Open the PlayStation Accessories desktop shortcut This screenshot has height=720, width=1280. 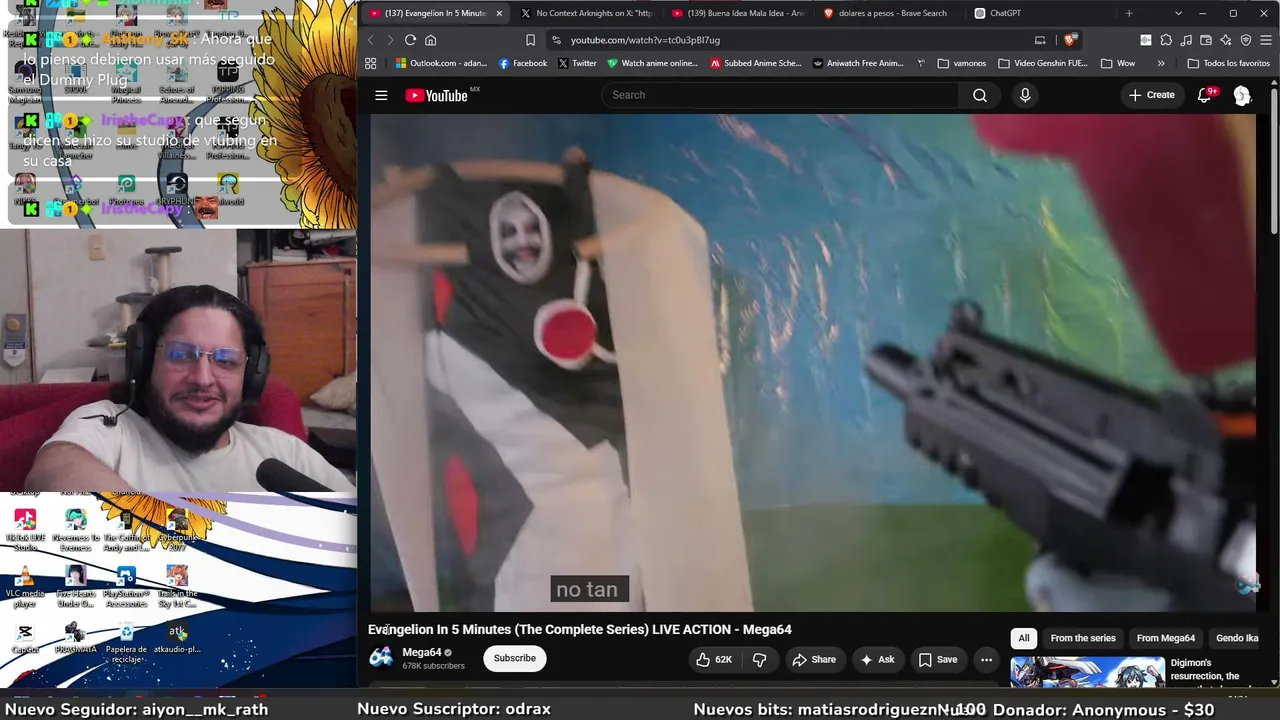click(x=126, y=587)
